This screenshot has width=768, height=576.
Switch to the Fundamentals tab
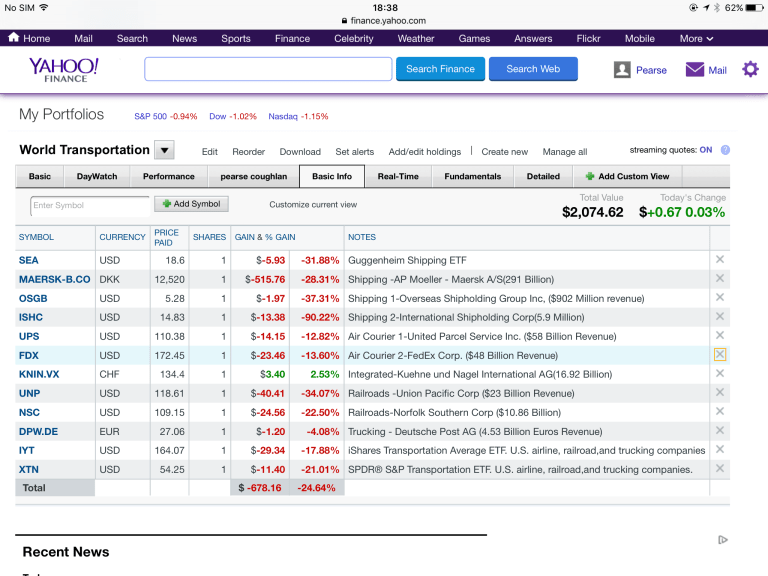[473, 176]
